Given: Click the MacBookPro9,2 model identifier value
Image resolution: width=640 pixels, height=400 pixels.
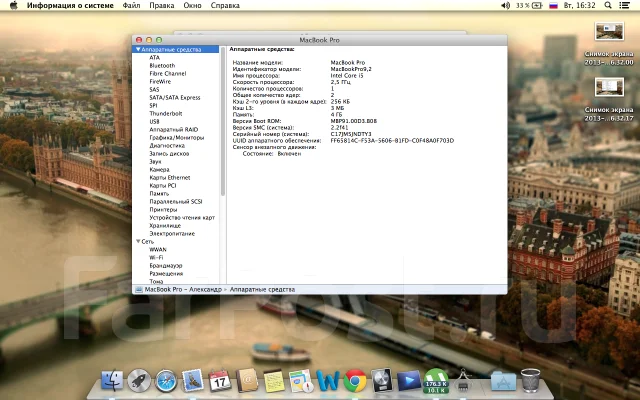Looking at the screenshot, I should click(x=351, y=69).
